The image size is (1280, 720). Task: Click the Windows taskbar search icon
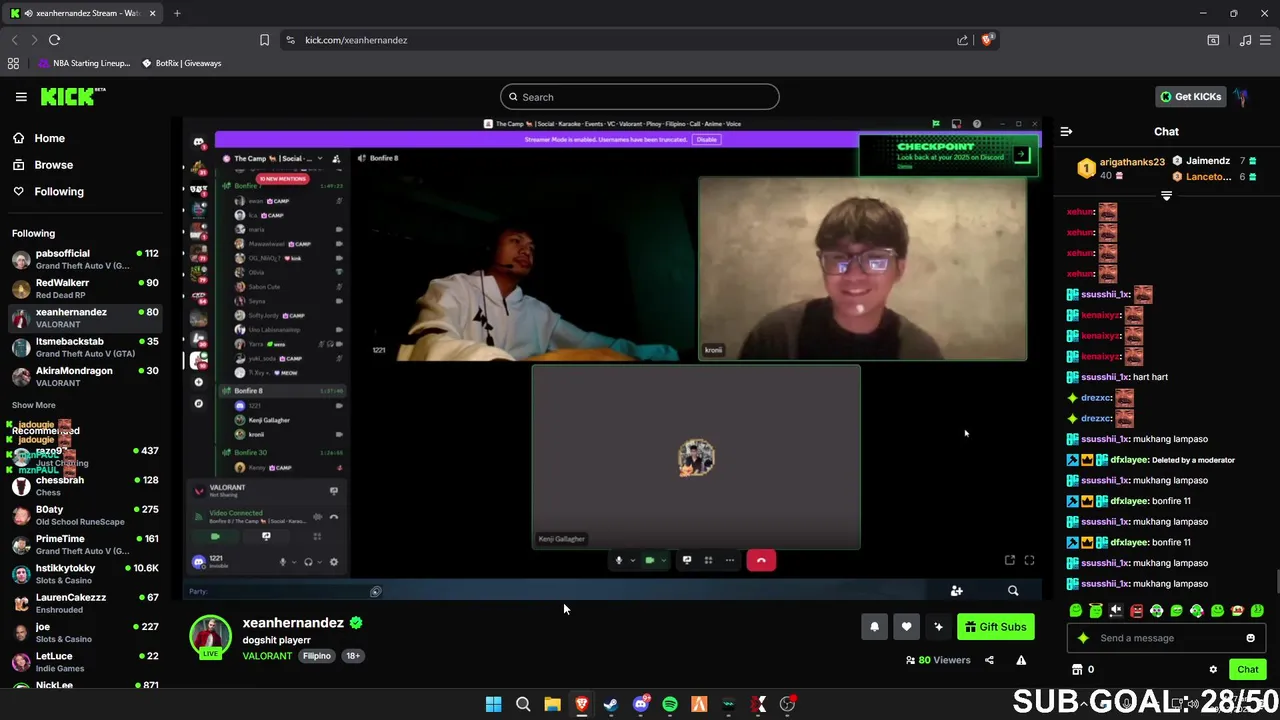click(x=523, y=704)
